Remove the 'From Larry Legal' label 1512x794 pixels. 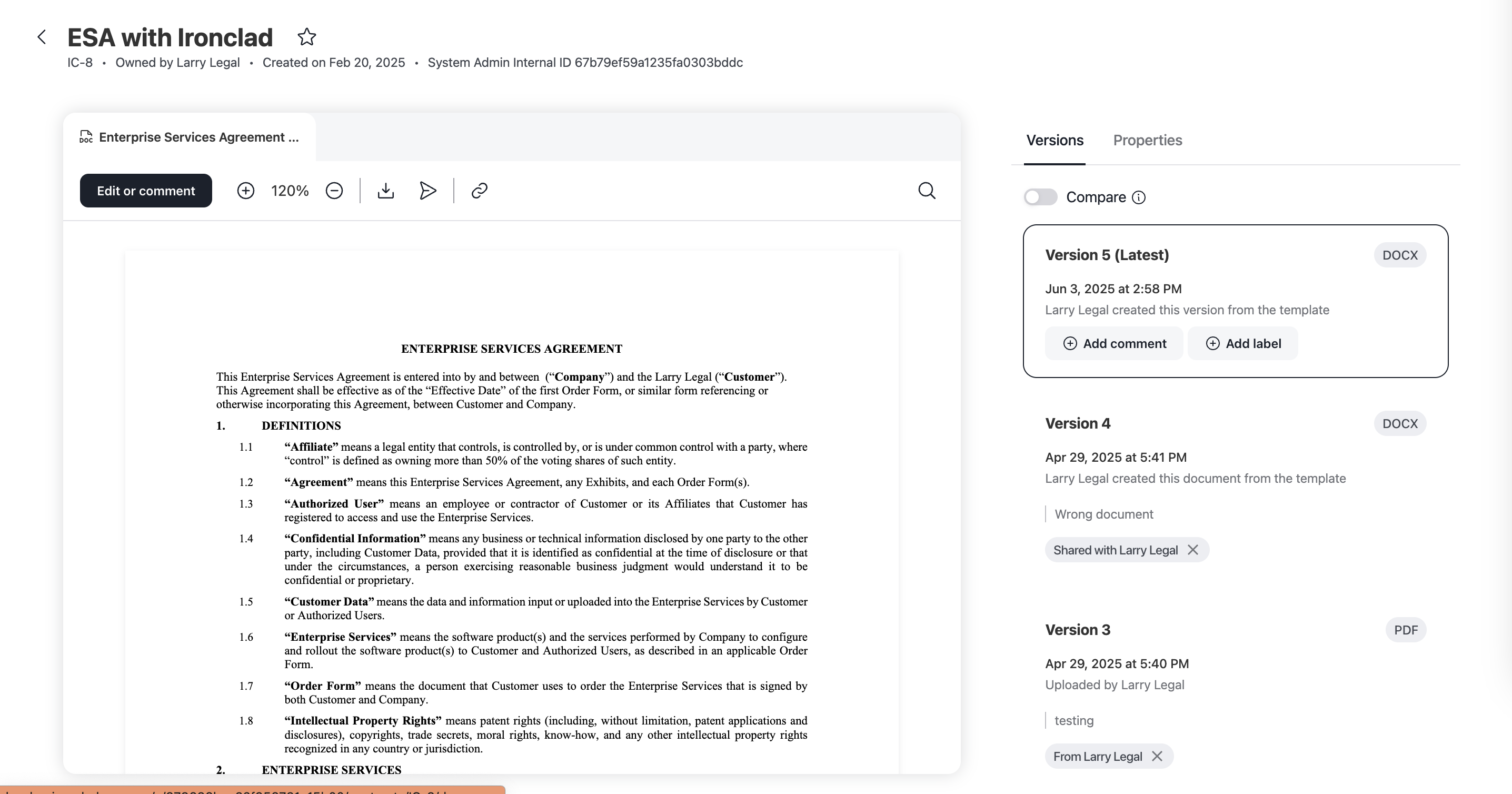1157,756
